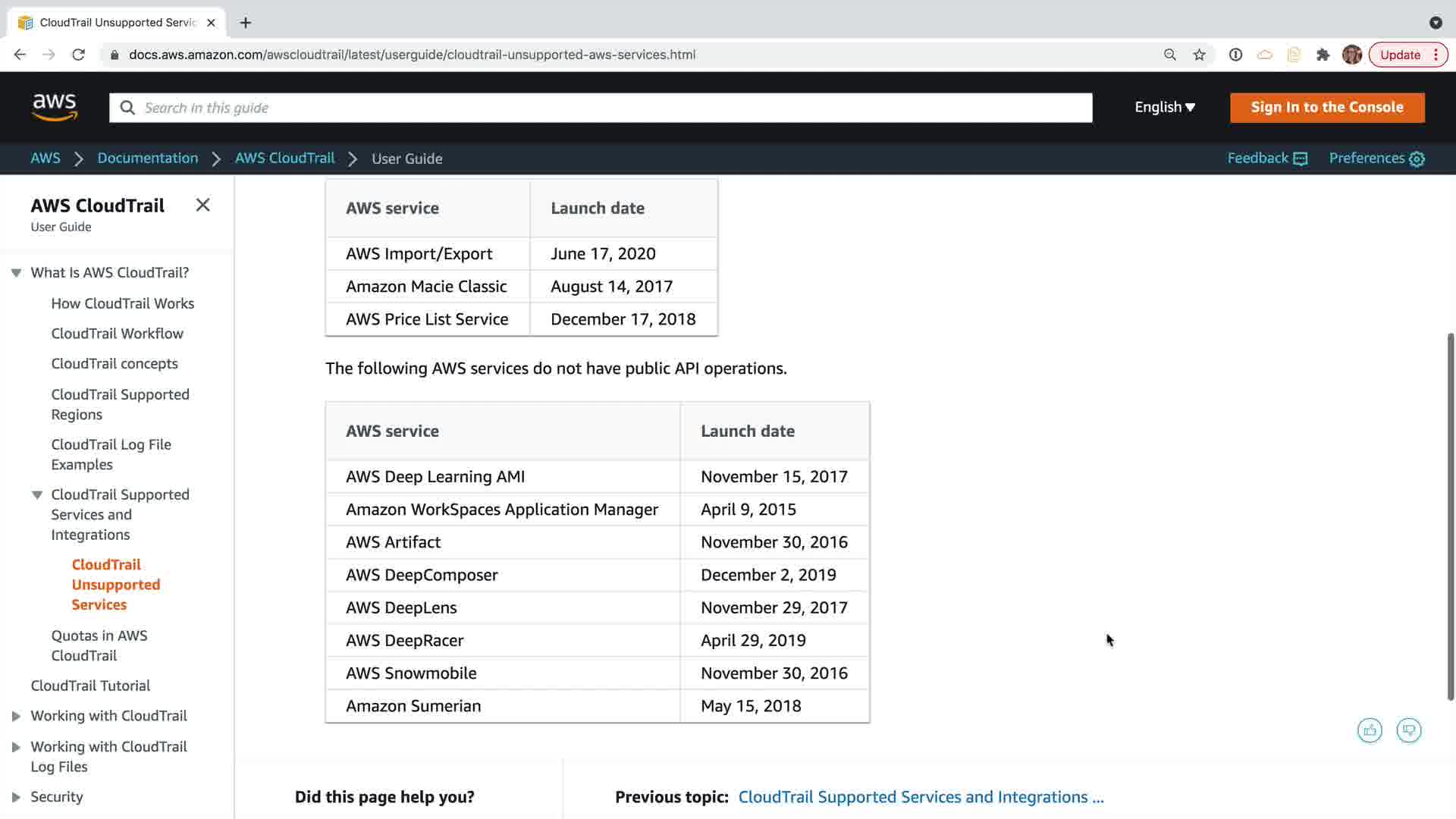Click the thumbs down feedback icon

(1409, 730)
